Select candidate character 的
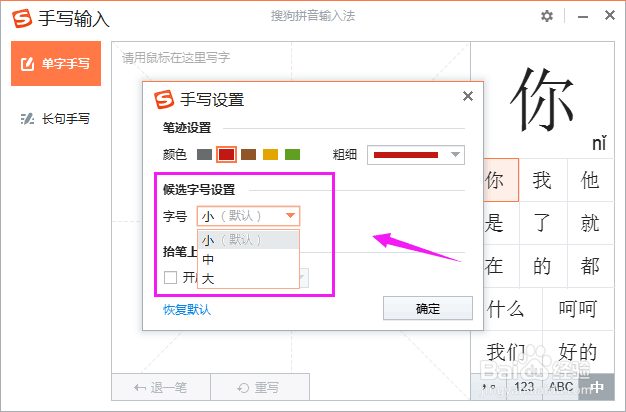The image size is (626, 412). [x=543, y=266]
